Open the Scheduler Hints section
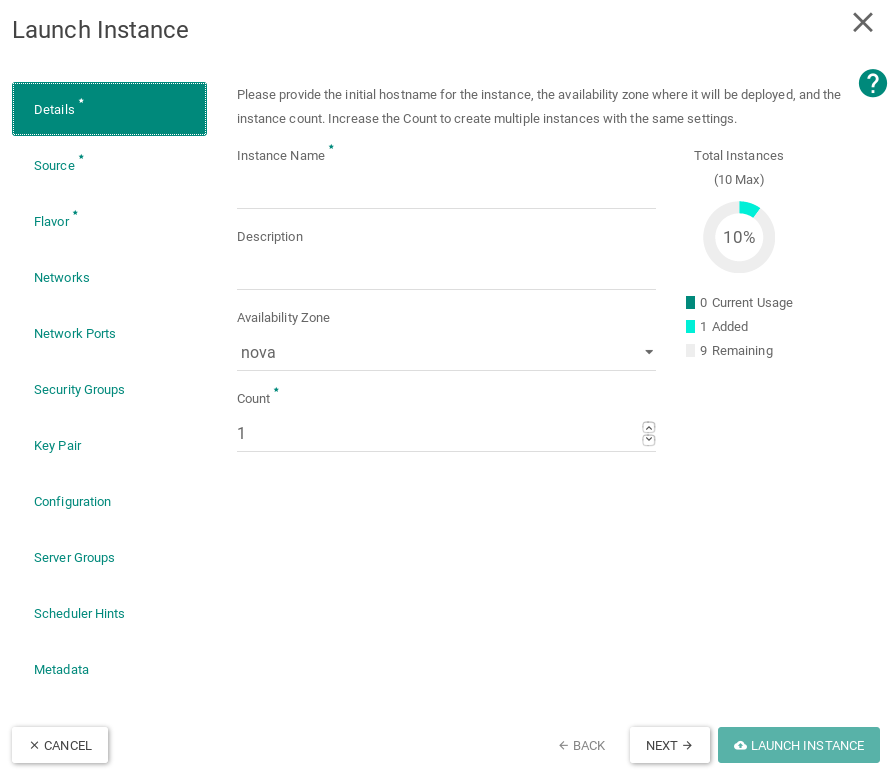The height and width of the screenshot is (777, 891). pyautogui.click(x=79, y=613)
